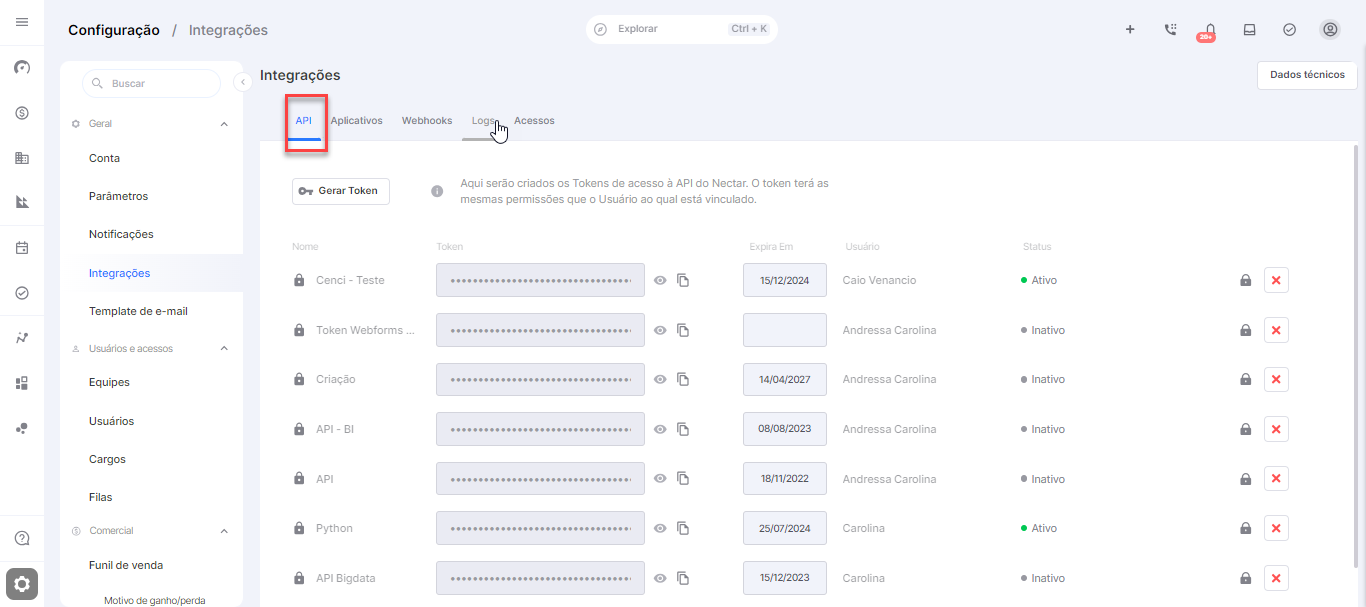Delete the Python token with red X

point(1276,528)
